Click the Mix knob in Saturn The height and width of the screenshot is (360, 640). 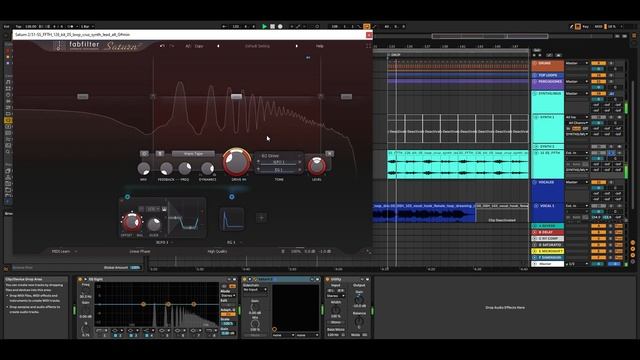144,168
